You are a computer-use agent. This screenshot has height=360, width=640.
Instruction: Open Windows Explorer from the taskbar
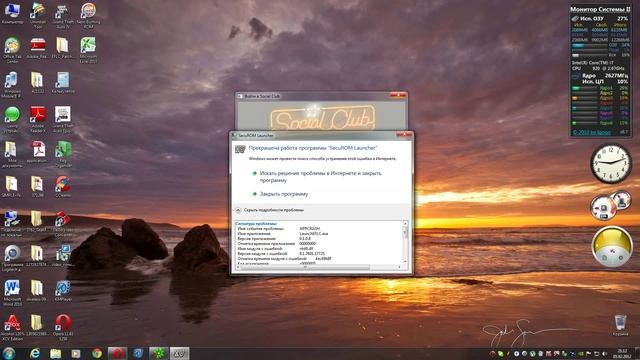56,353
